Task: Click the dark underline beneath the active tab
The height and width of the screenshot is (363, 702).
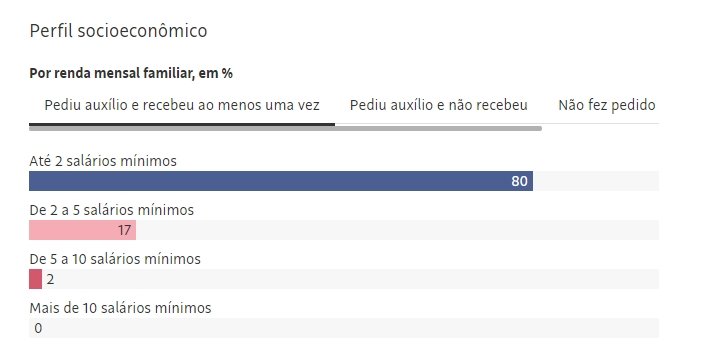Action: [x=182, y=124]
